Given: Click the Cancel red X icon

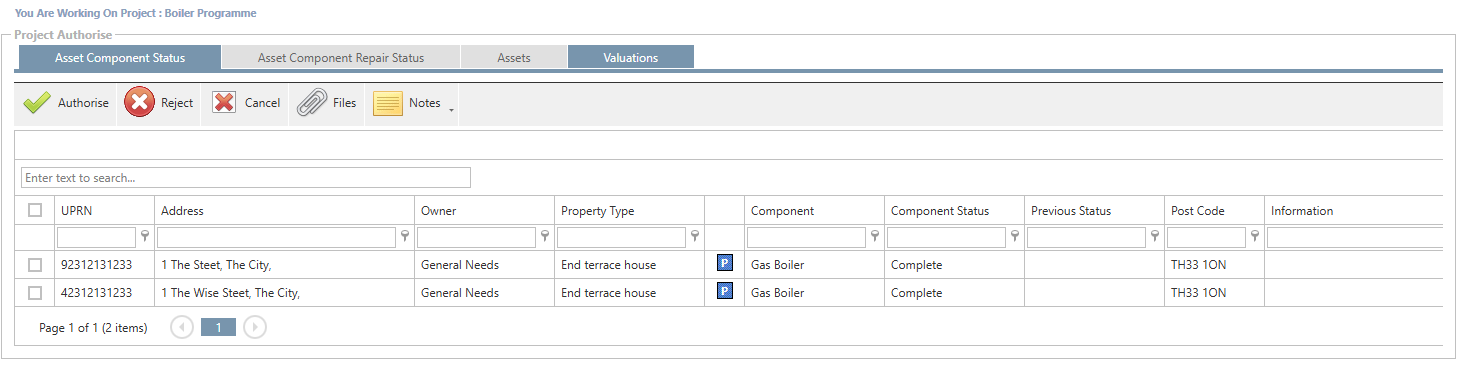Looking at the screenshot, I should (x=224, y=102).
